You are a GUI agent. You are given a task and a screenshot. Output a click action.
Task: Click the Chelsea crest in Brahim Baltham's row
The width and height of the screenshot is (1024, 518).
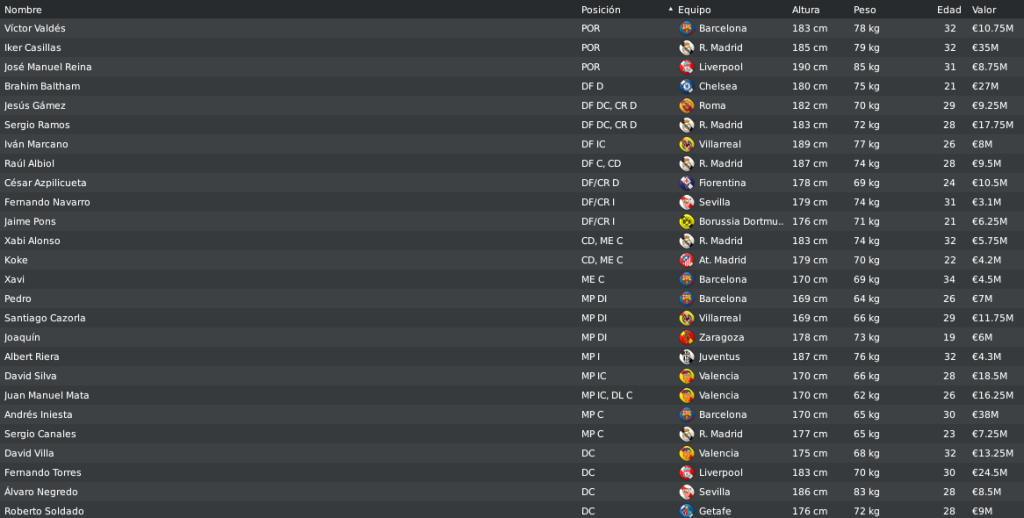(686, 86)
